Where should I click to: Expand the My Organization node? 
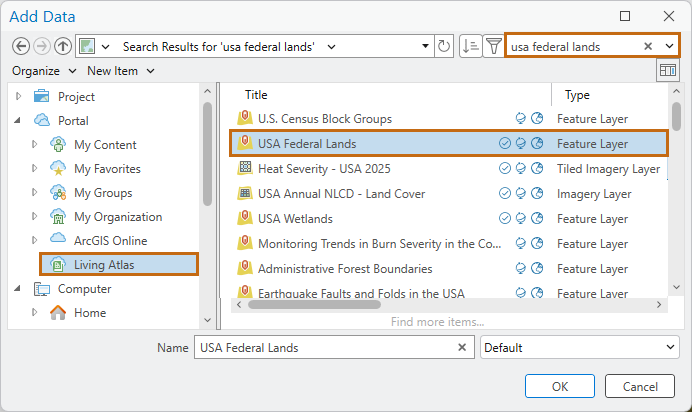[x=34, y=216]
